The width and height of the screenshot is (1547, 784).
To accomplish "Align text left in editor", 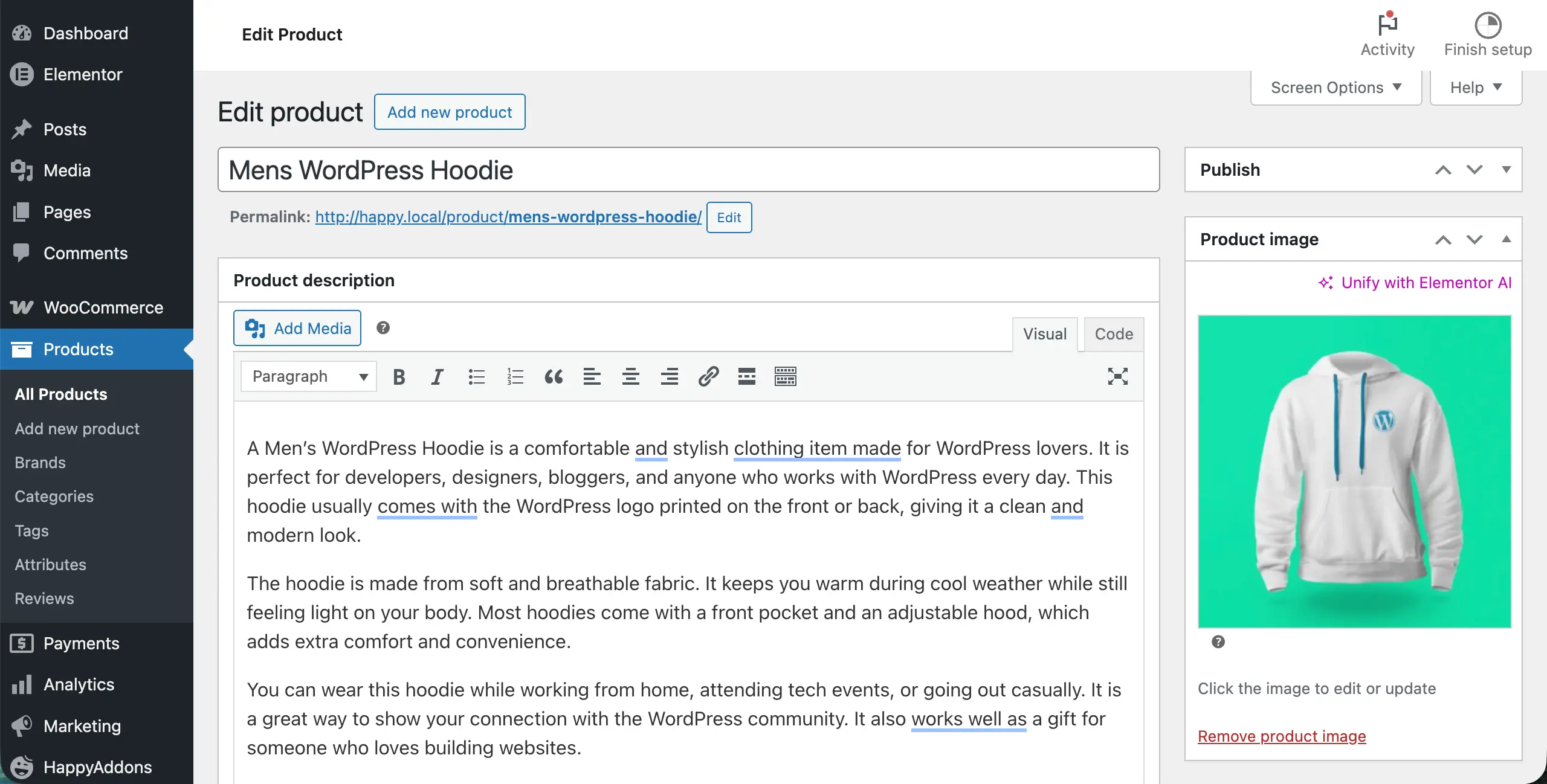I will 592,376.
